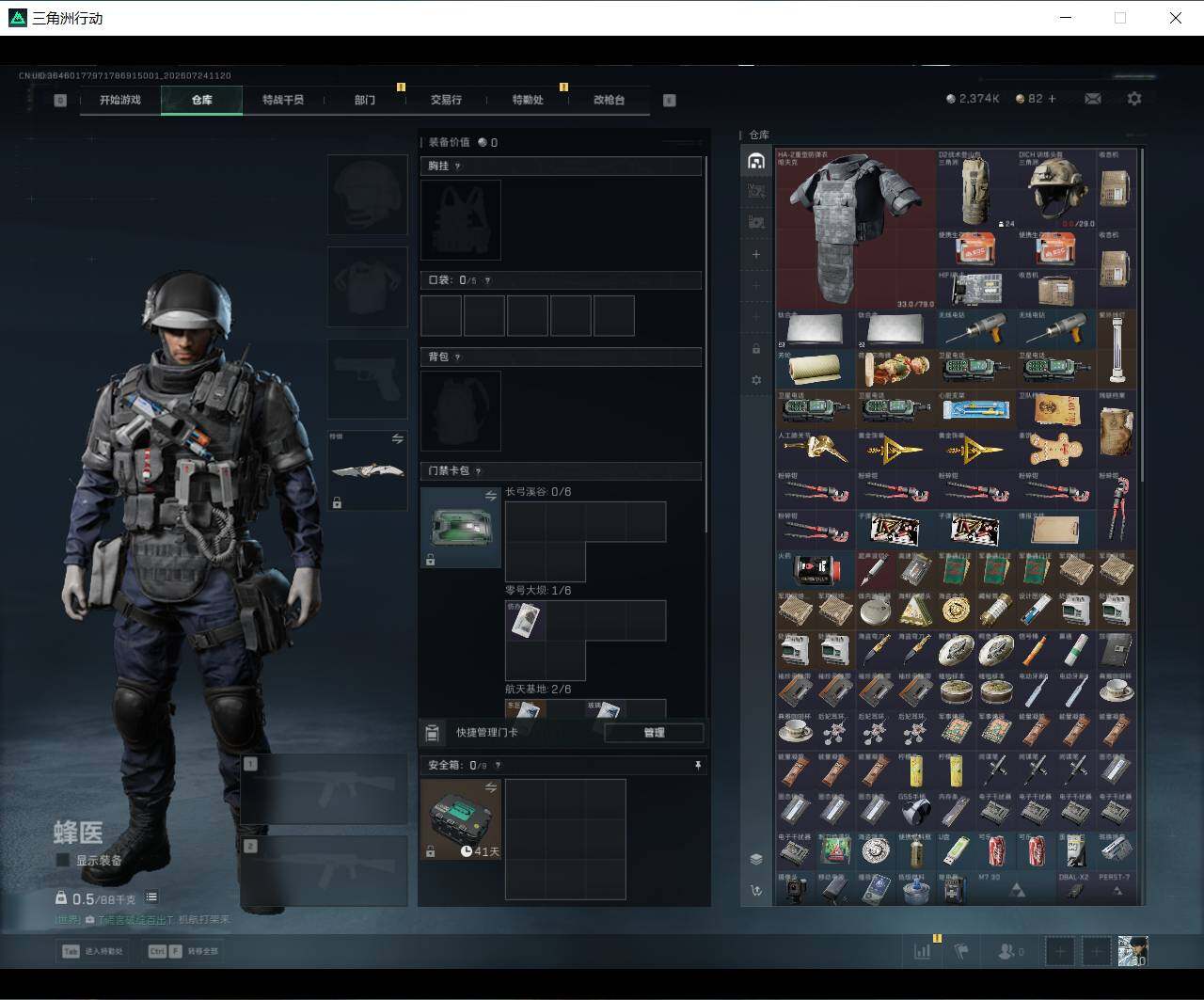This screenshot has height=1000, width=1204.
Task: Toggle the lock on the safe box
Action: point(430,850)
